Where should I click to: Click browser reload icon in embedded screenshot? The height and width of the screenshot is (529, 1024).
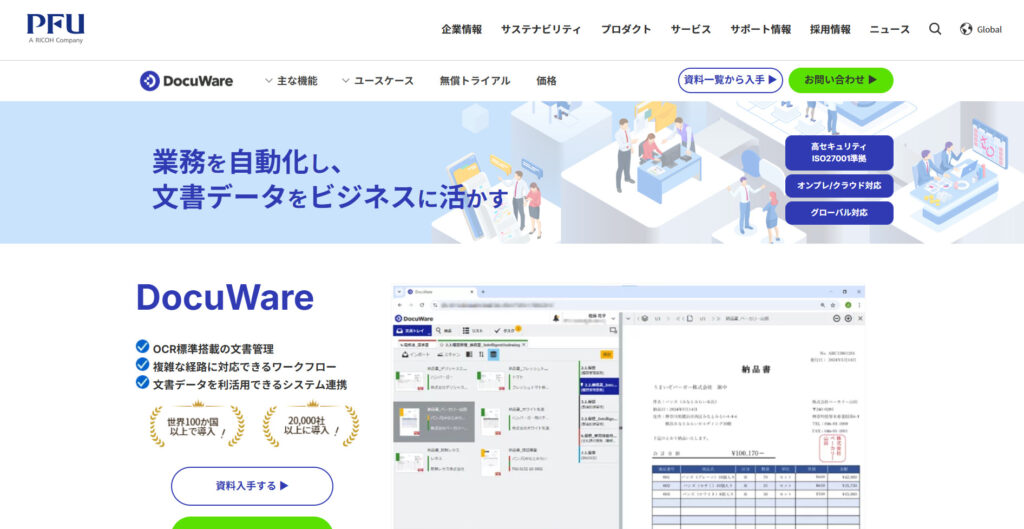click(422, 305)
